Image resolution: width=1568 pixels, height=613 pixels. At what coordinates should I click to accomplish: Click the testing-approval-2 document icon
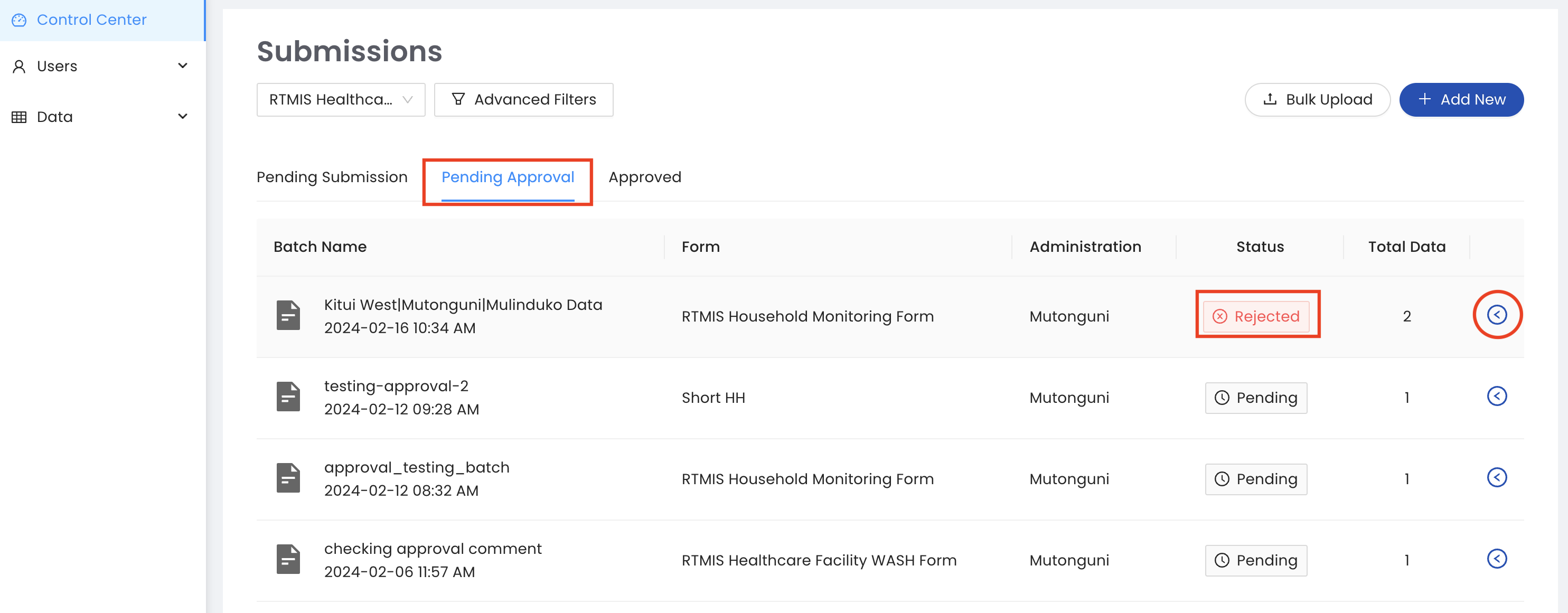pyautogui.click(x=288, y=397)
